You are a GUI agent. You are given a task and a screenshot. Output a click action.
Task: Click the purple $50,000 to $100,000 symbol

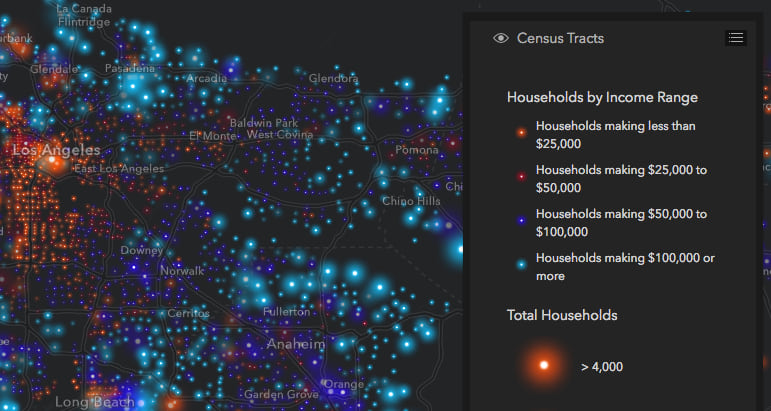[x=520, y=222]
